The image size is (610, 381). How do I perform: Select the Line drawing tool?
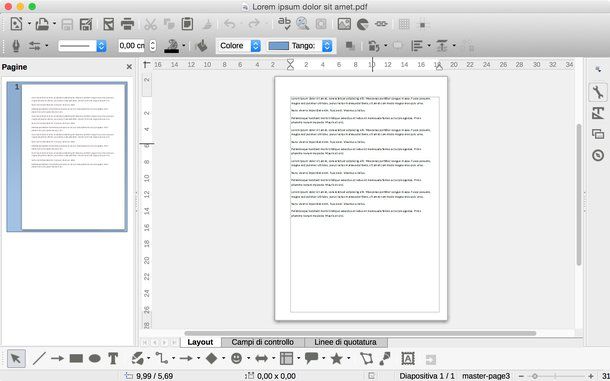click(x=39, y=358)
